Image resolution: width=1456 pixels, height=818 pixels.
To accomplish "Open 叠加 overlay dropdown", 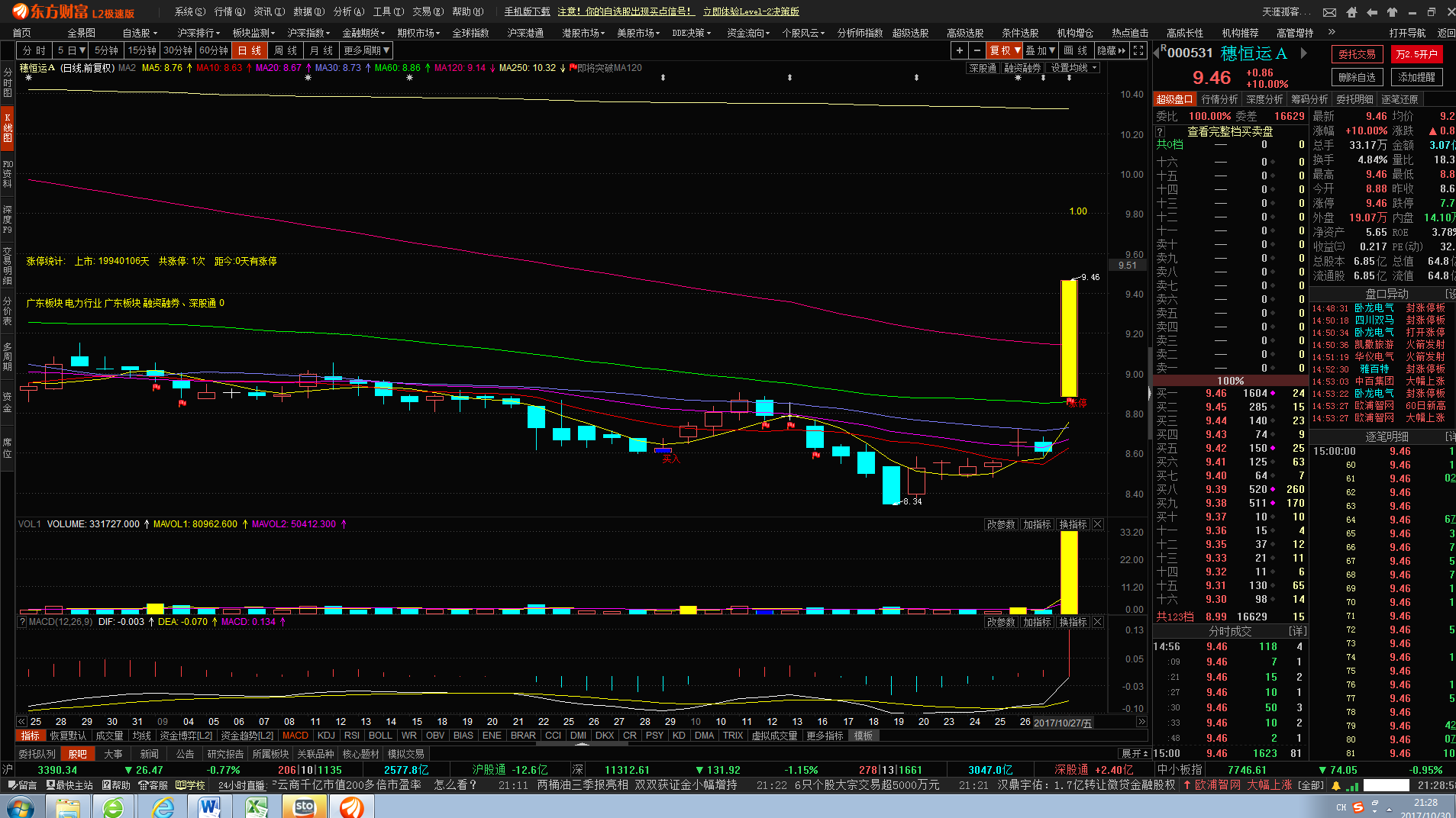I will click(x=1040, y=50).
